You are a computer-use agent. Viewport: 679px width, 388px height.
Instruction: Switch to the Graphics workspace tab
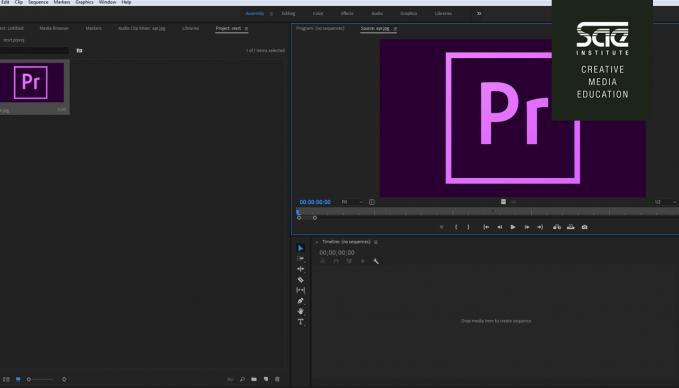pyautogui.click(x=408, y=13)
